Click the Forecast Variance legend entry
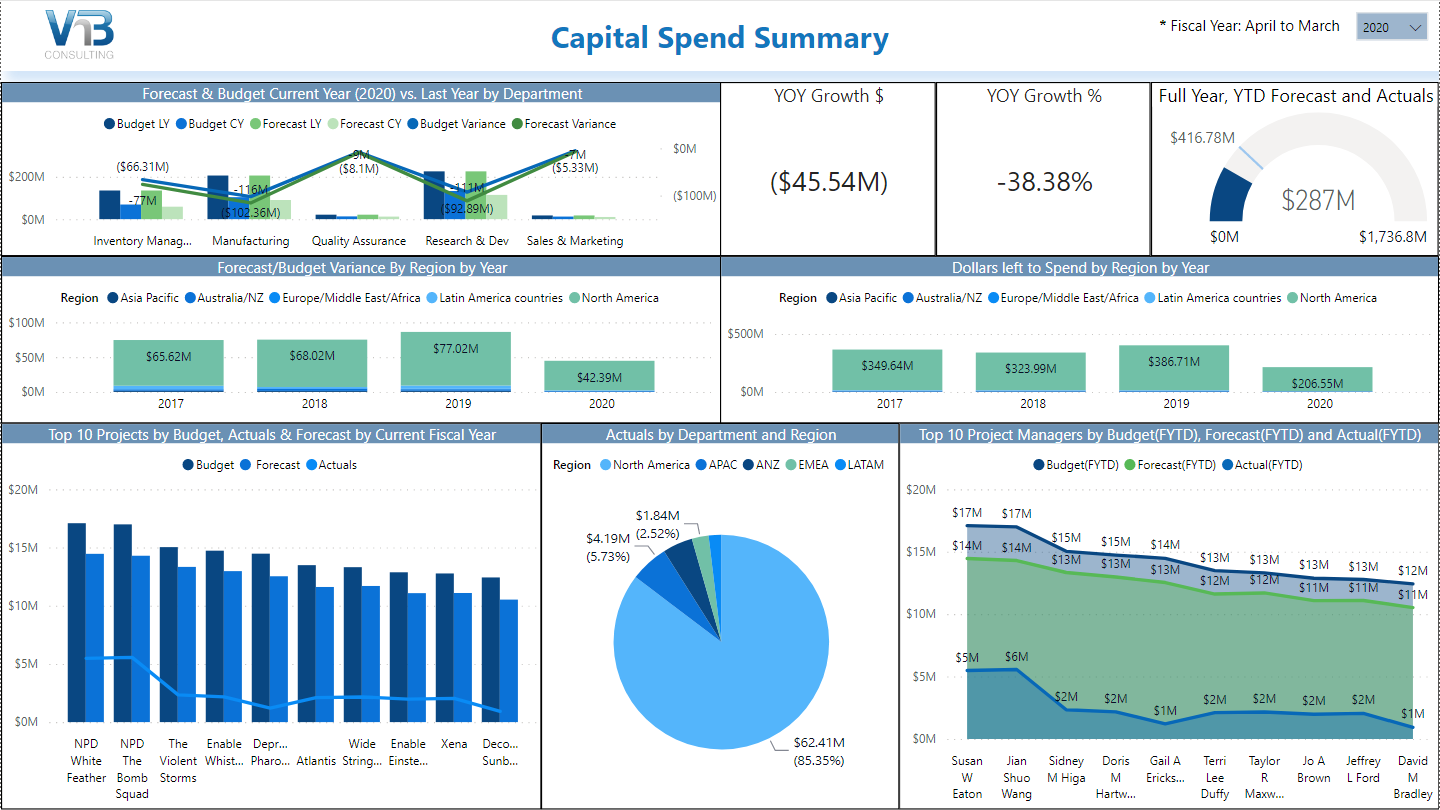This screenshot has height=810, width=1440. (564, 124)
